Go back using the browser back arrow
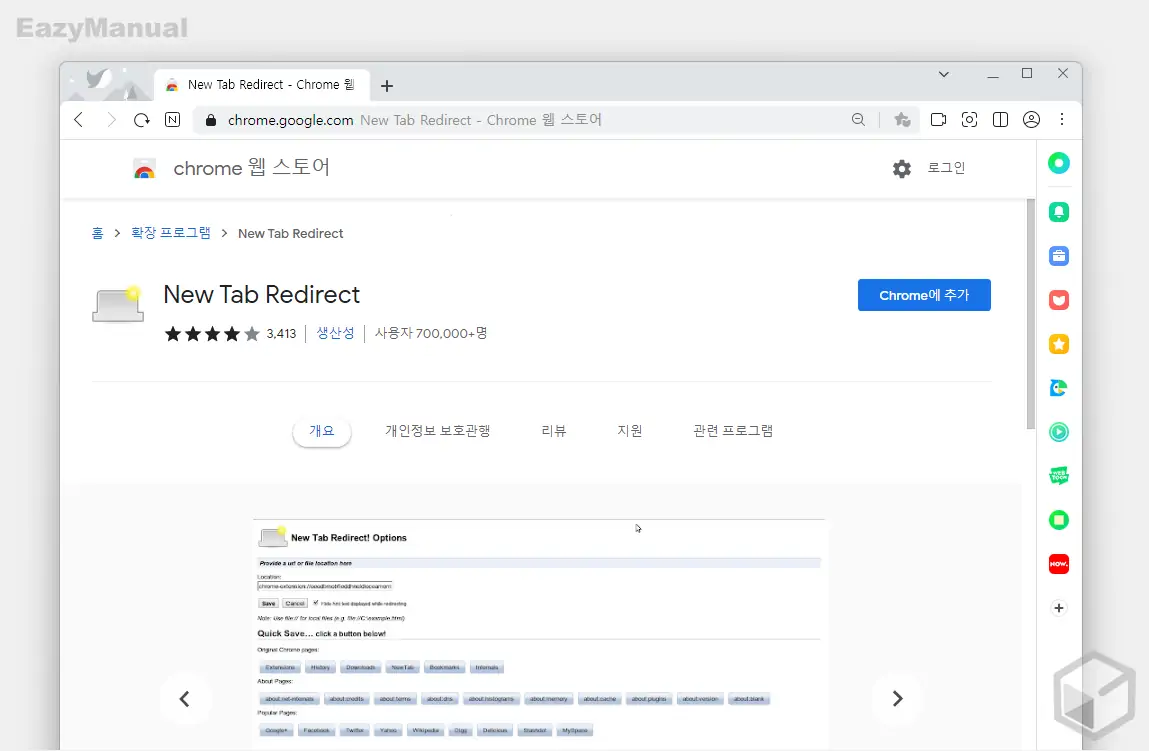Screen dimensions: 1149x751 click(x=79, y=119)
